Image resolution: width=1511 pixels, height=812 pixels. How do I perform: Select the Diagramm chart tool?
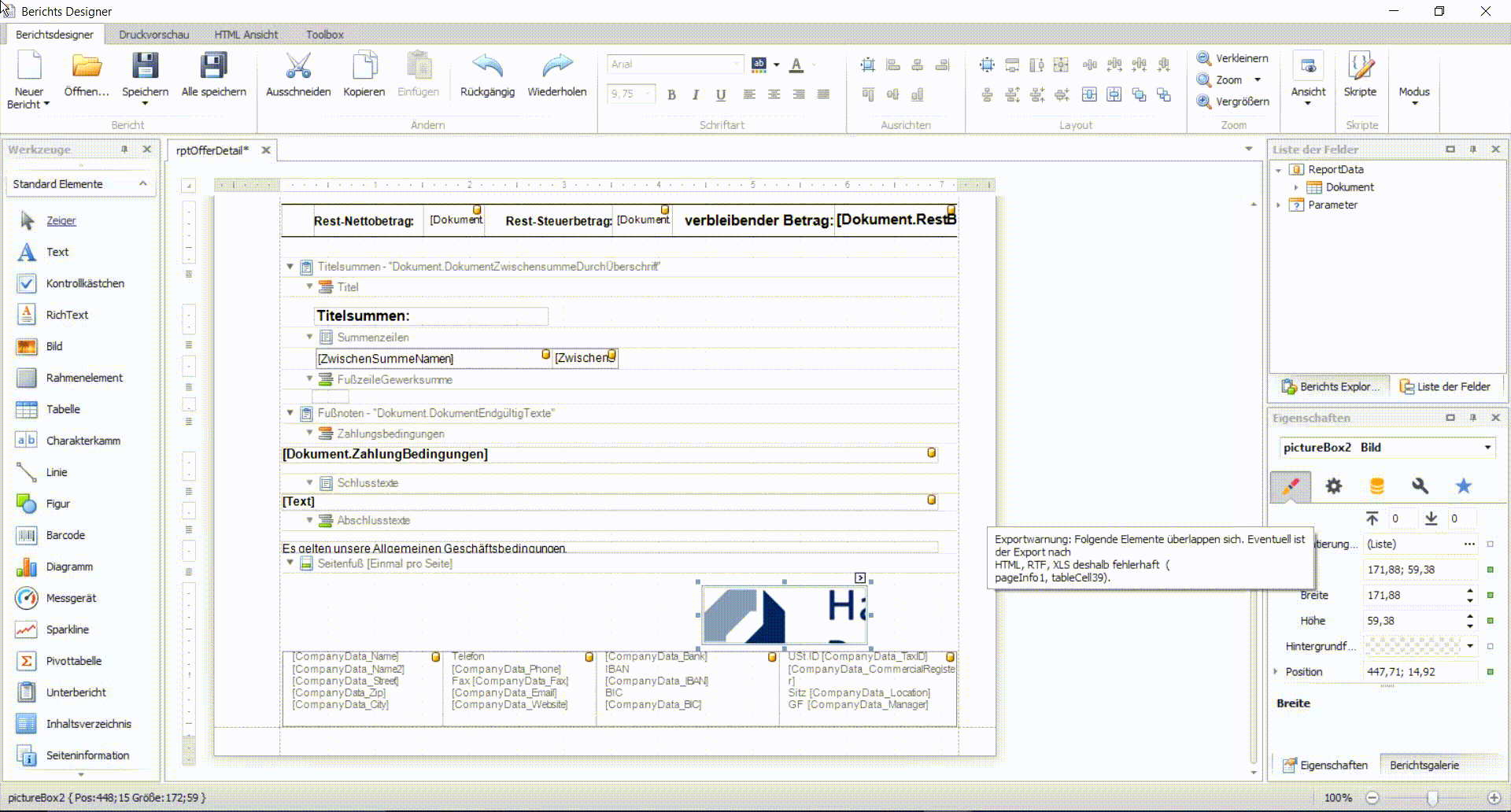click(68, 567)
